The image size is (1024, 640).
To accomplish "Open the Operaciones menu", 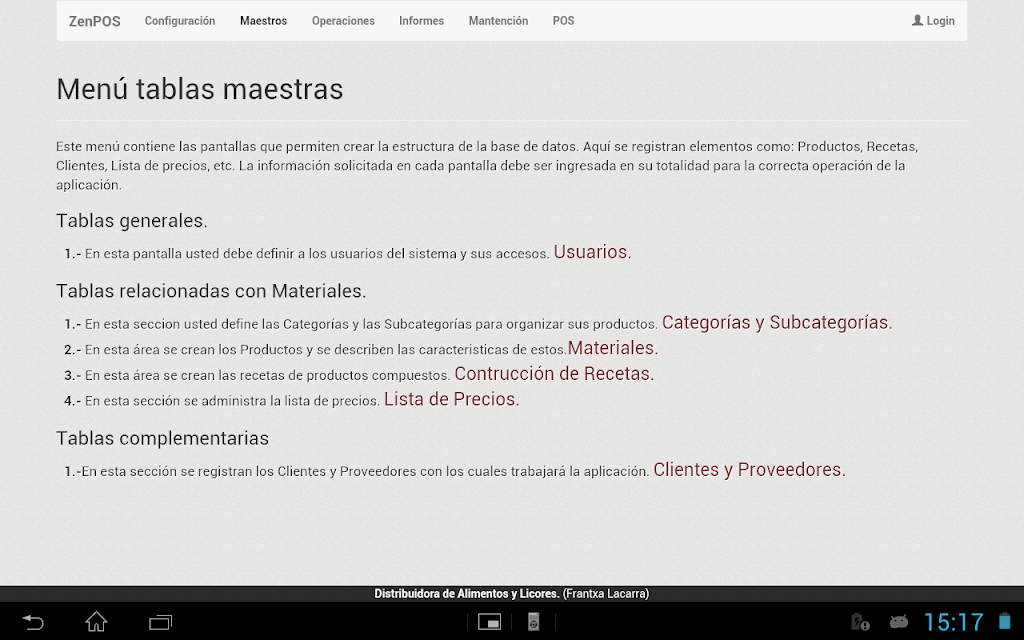I will pyautogui.click(x=343, y=21).
